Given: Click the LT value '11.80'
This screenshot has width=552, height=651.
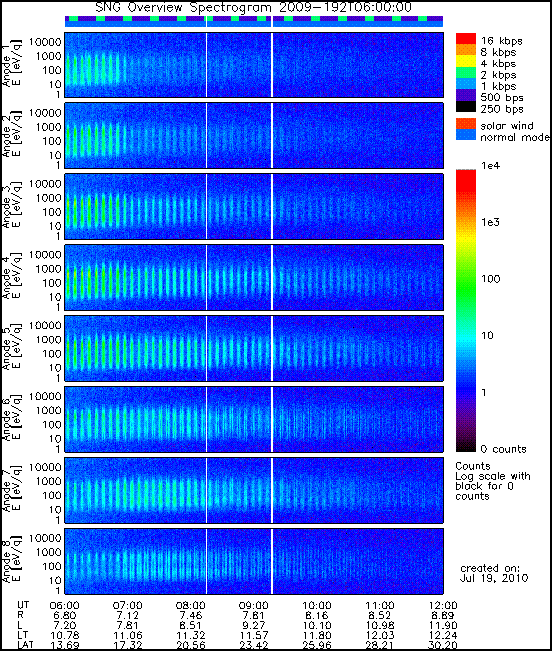Looking at the screenshot, I should click(x=317, y=635).
